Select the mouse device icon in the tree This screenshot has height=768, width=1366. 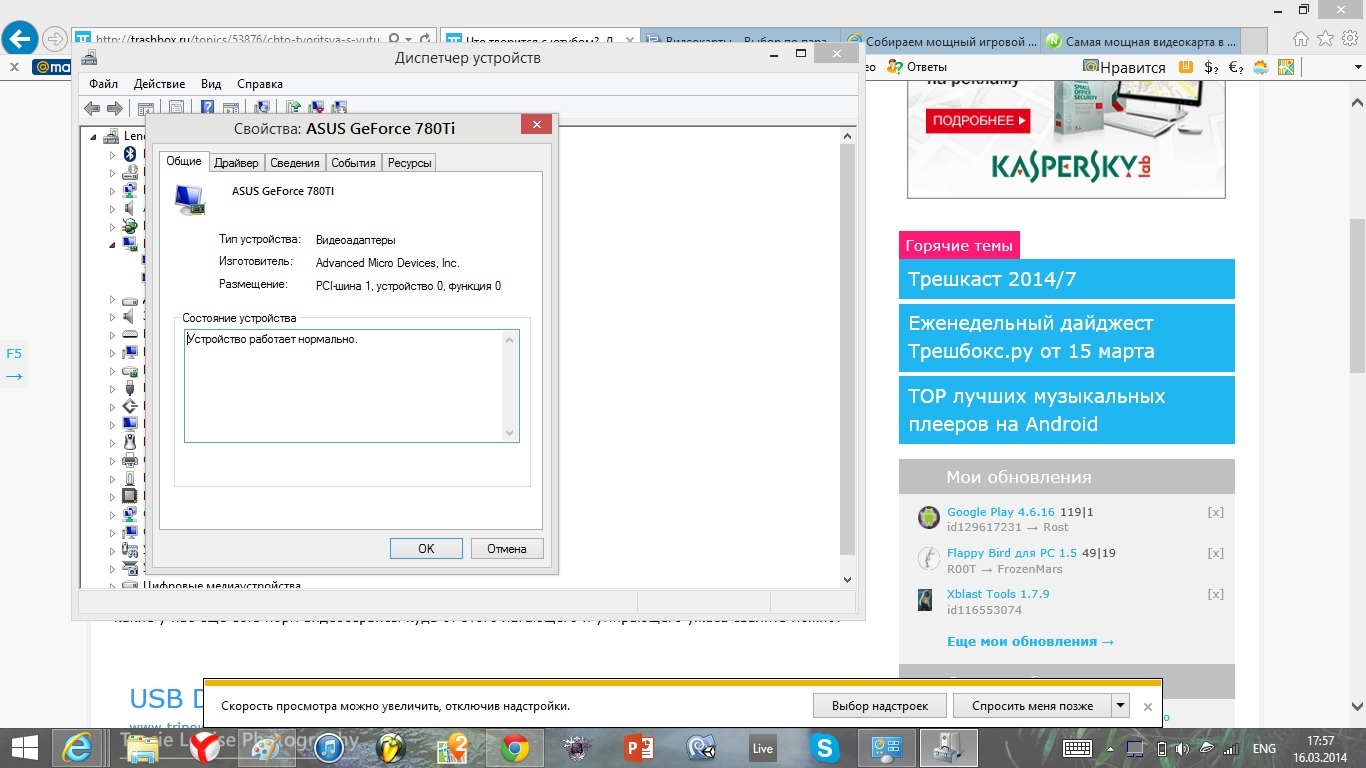pos(130,442)
